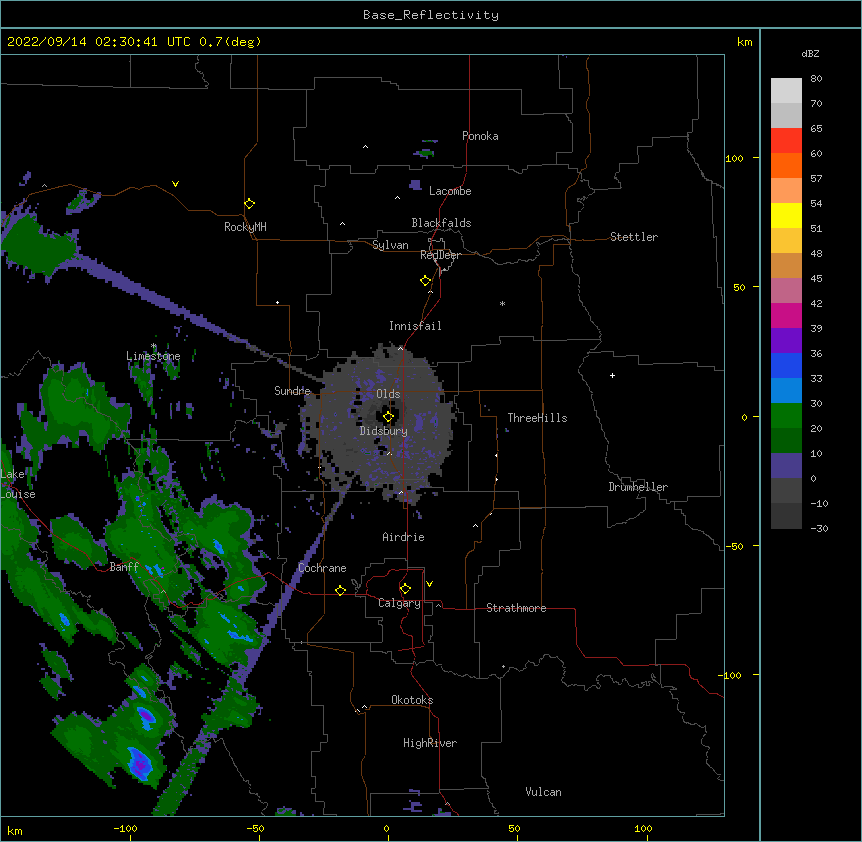
Task: Click the yellow diamond marker south of RedDeer
Action: click(426, 281)
